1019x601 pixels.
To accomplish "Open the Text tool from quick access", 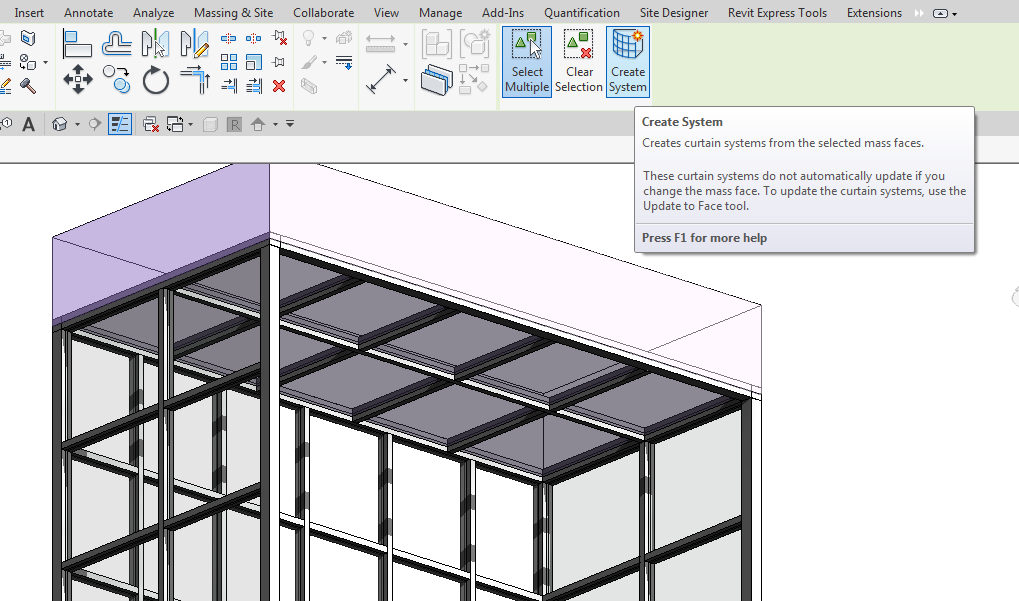I will click(x=28, y=124).
